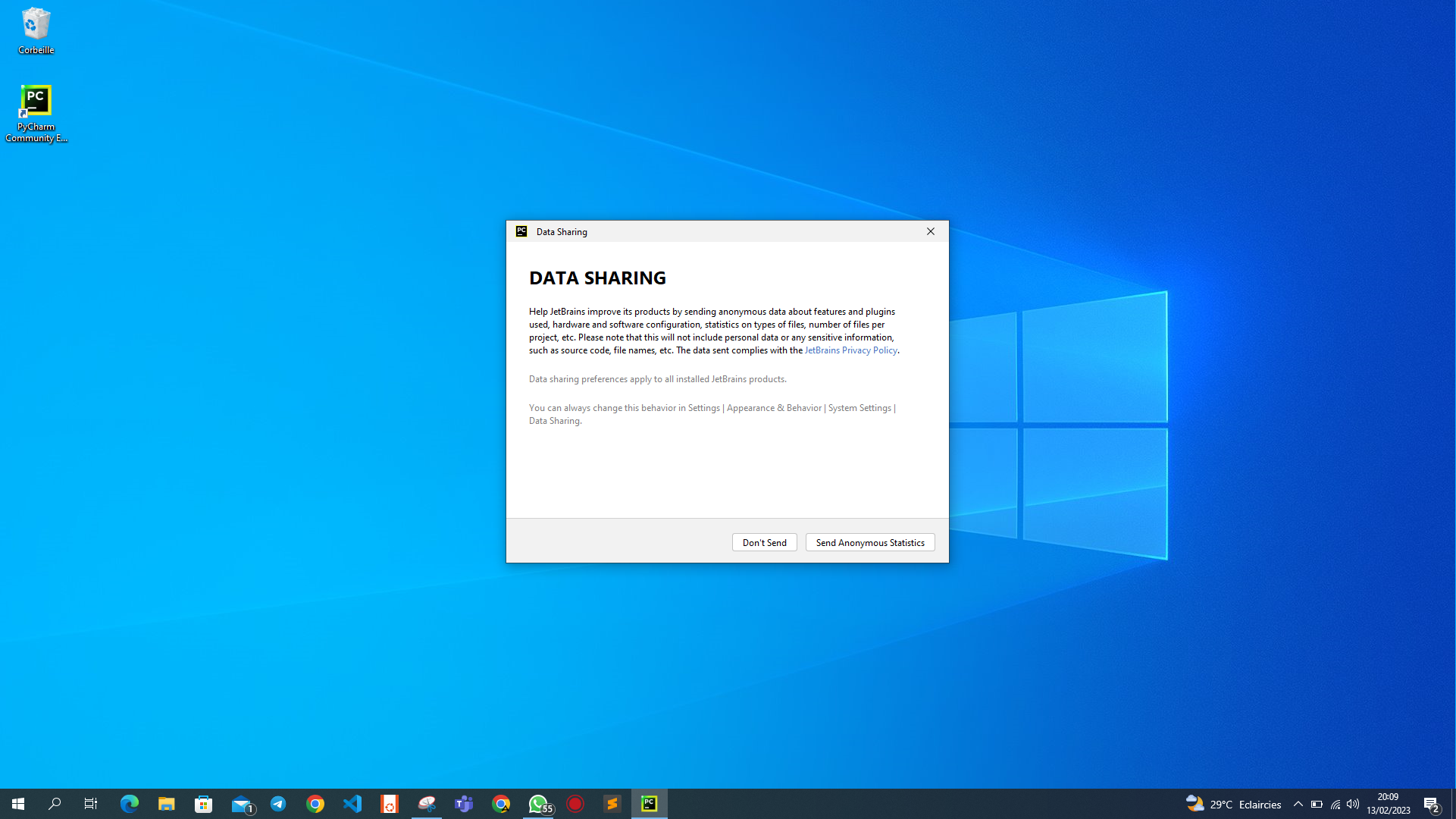Viewport: 1456px width, 819px height.
Task: Open Wi-Fi network settings in tray
Action: [1335, 804]
